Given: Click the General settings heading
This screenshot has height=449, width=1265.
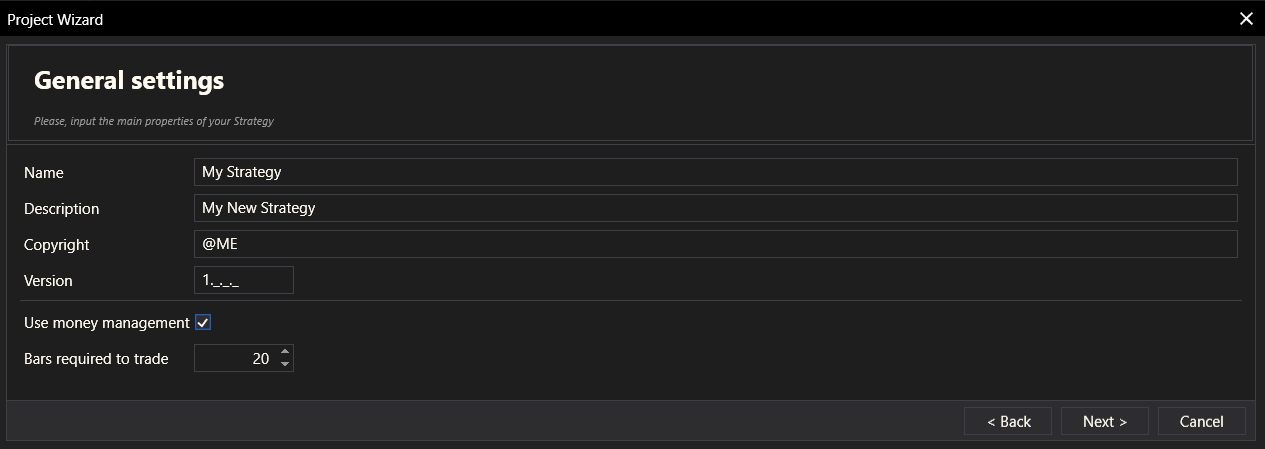Looking at the screenshot, I should (129, 80).
